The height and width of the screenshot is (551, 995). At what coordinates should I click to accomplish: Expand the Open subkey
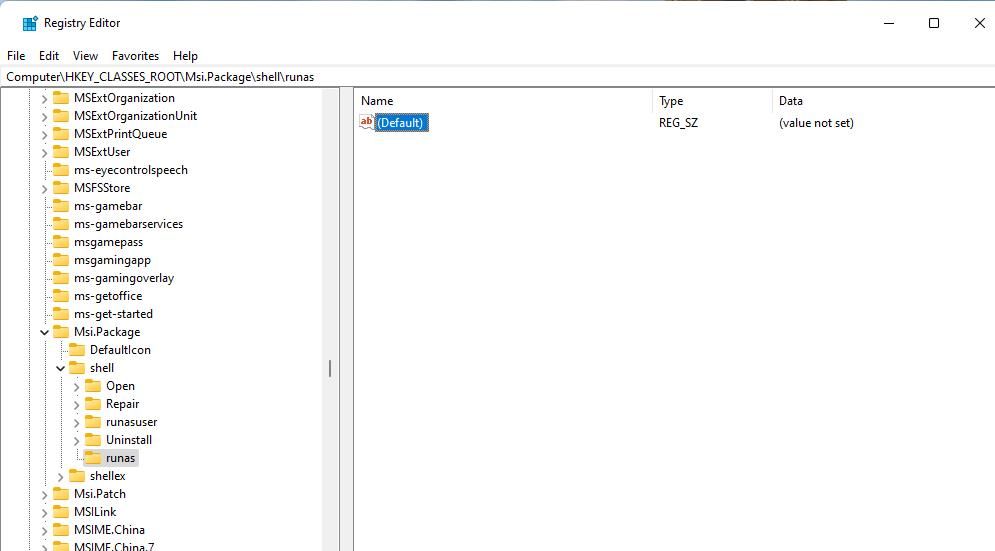coord(76,387)
